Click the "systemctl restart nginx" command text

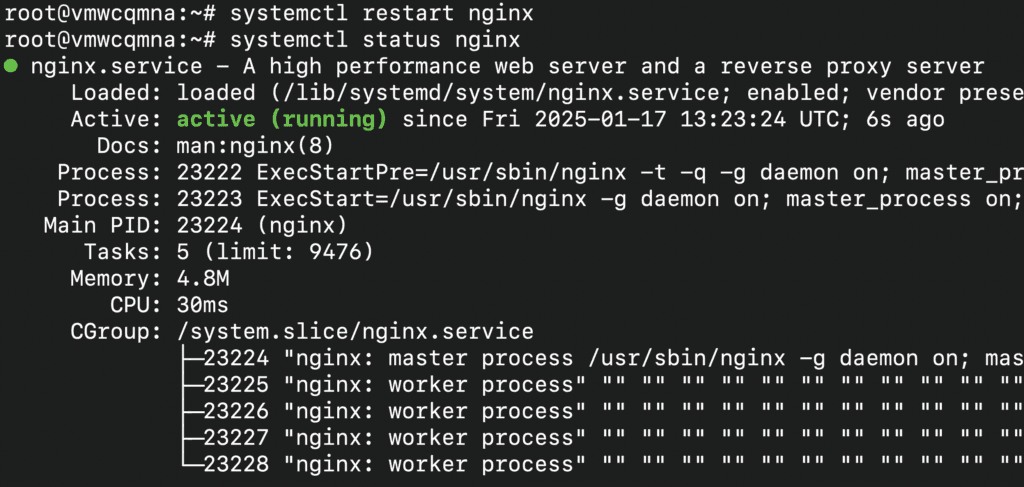(x=381, y=15)
